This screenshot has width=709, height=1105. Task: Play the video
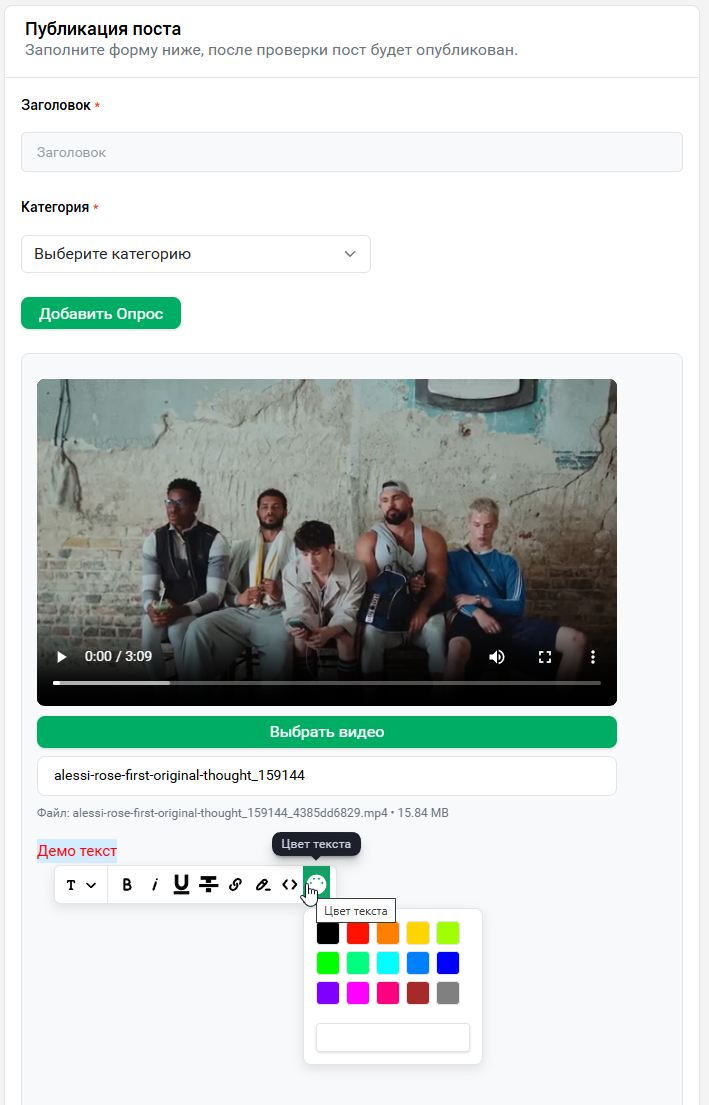point(62,657)
